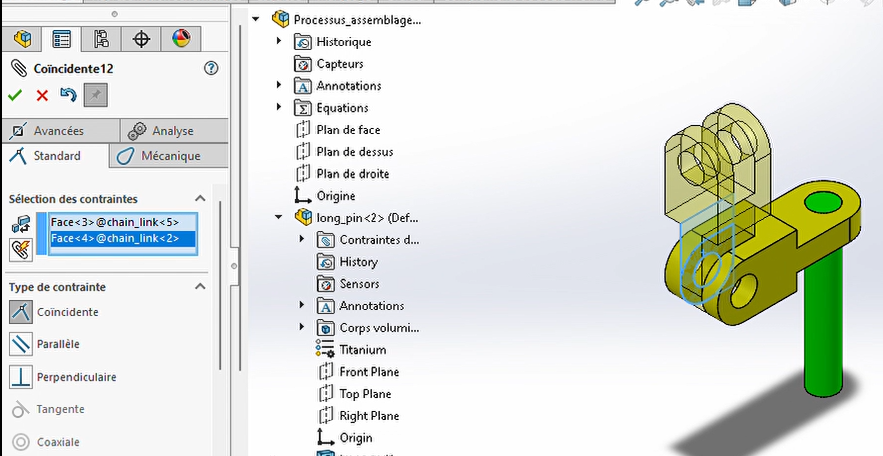Viewport: 883px width, 456px height.
Task: Select the Titanium material entry
Action: (363, 350)
